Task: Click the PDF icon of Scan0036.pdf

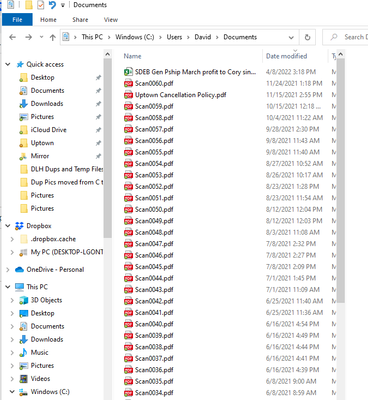Action: point(128,370)
